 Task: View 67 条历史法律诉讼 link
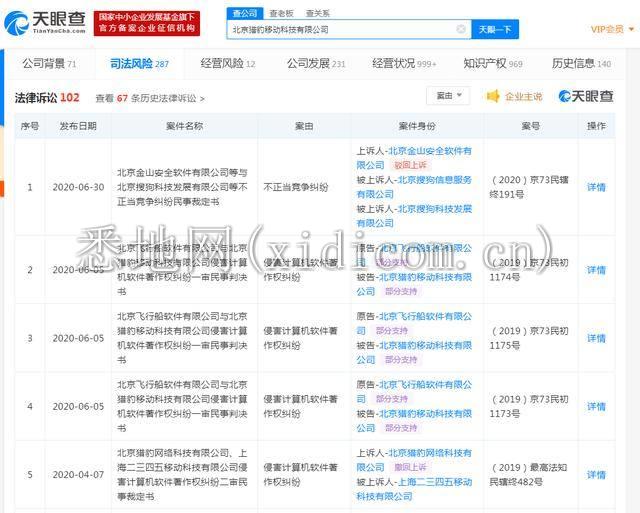150,98
